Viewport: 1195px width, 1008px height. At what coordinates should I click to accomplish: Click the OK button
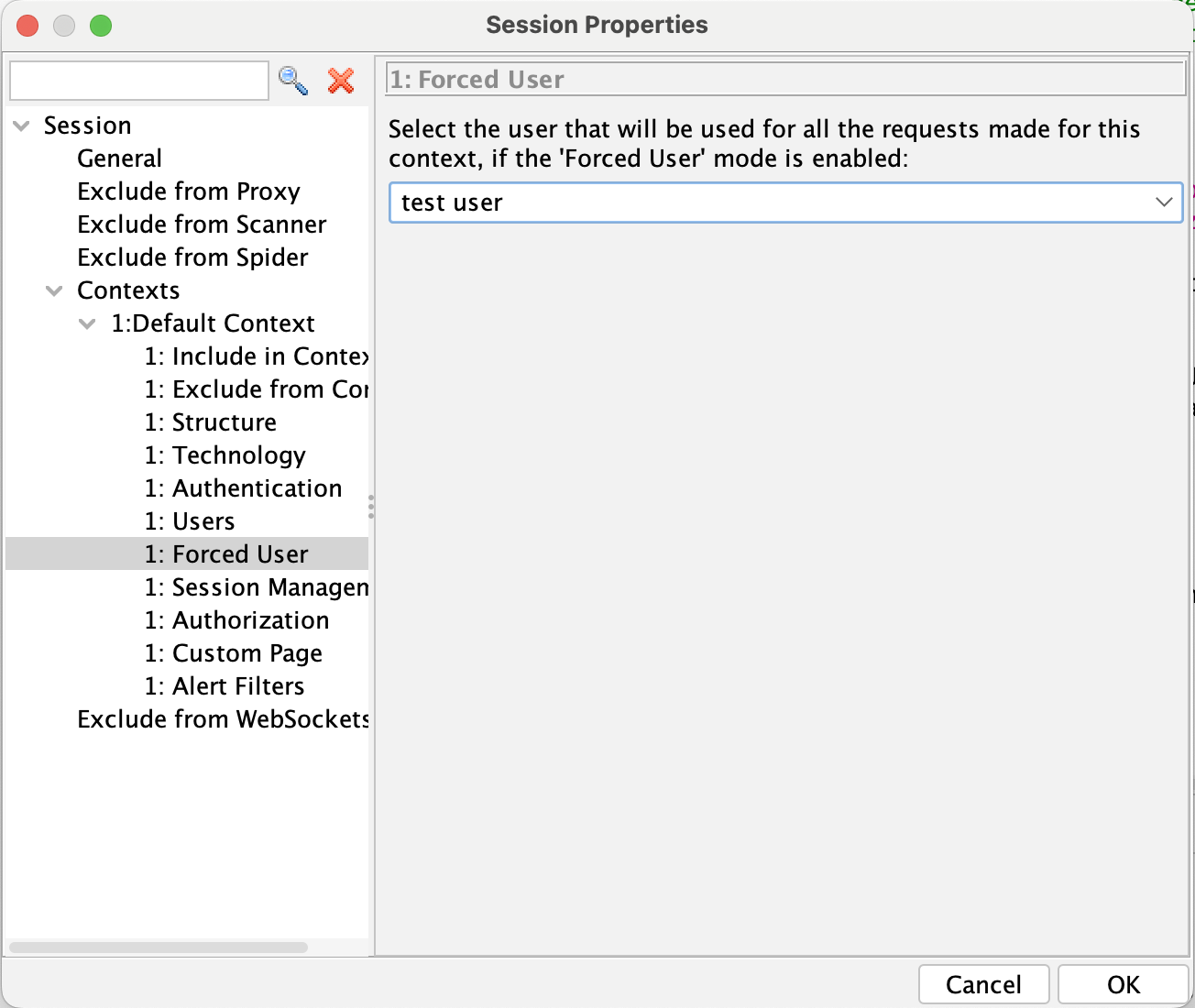(x=1123, y=984)
